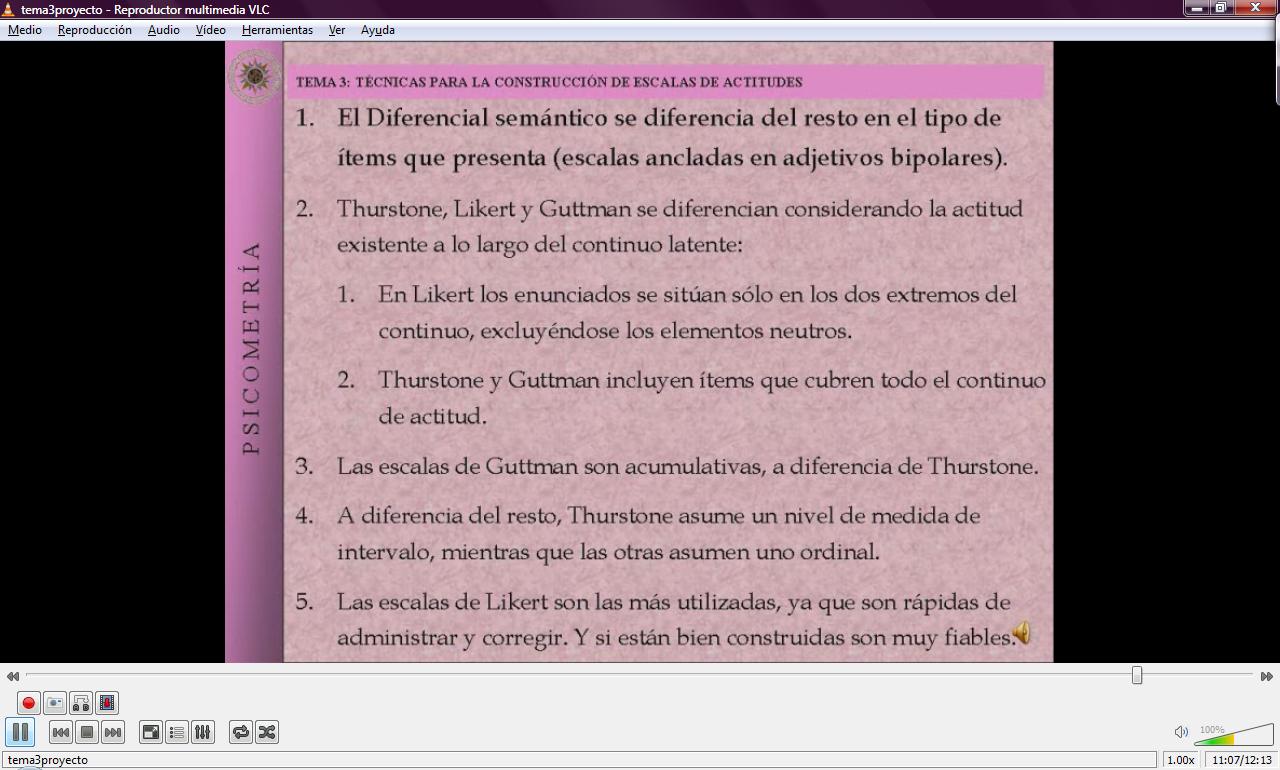Open extended settings equalizer icon
The height and width of the screenshot is (770, 1280).
203,733
